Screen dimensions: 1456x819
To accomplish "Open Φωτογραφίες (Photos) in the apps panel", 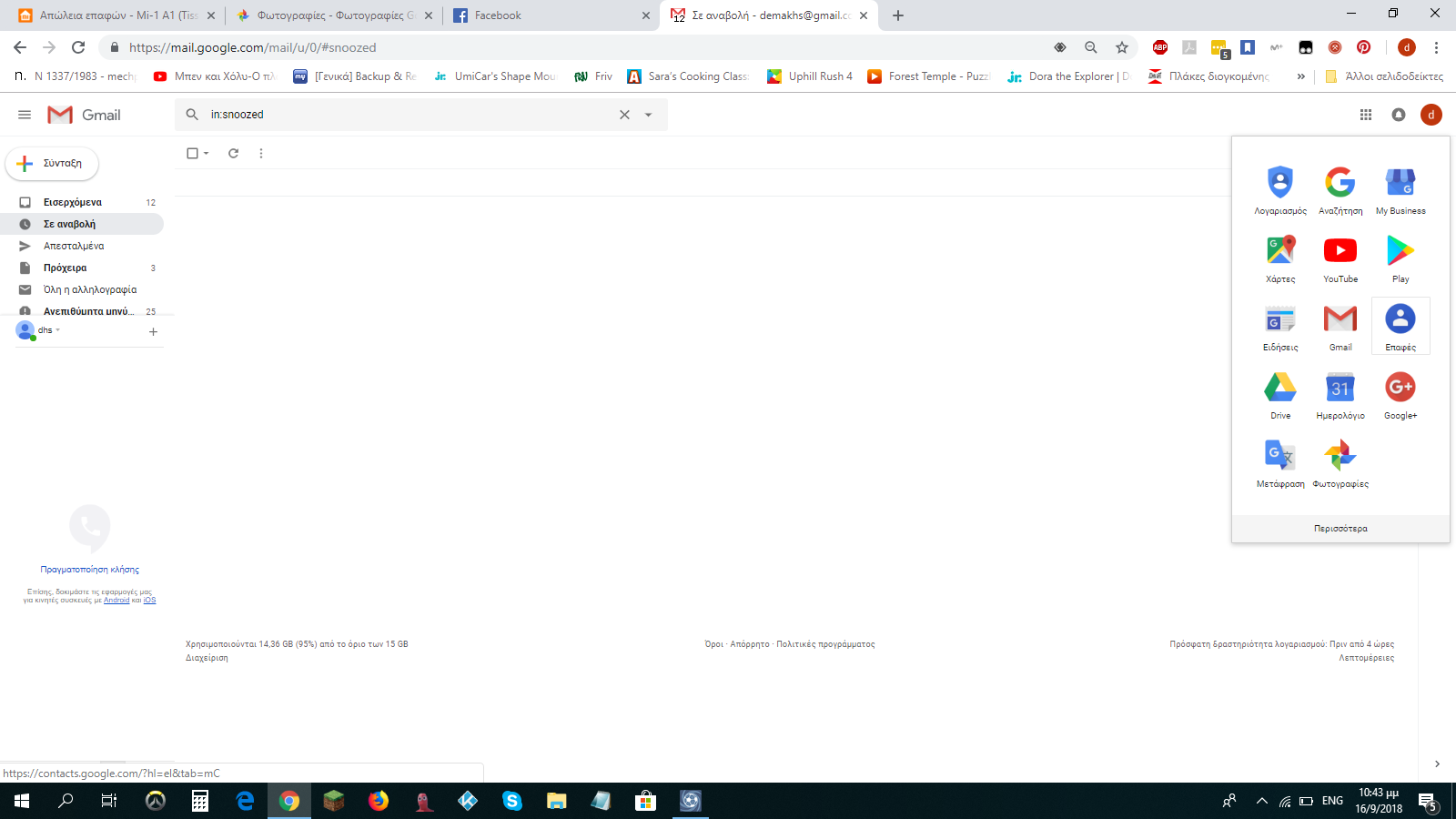I will pos(1340,463).
